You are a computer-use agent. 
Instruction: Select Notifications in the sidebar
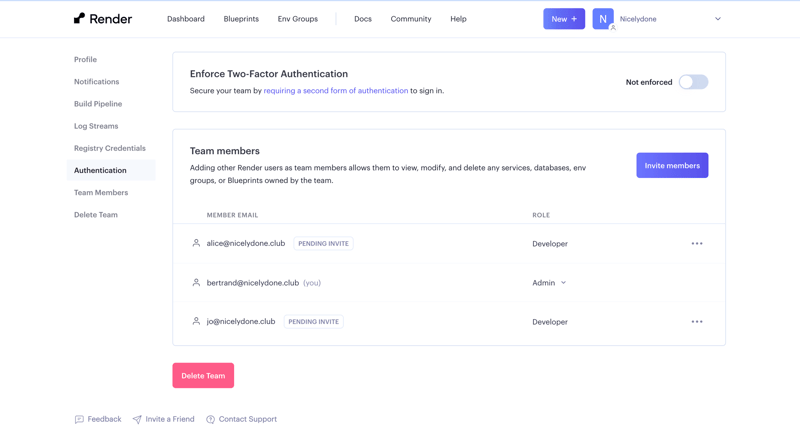coord(96,82)
